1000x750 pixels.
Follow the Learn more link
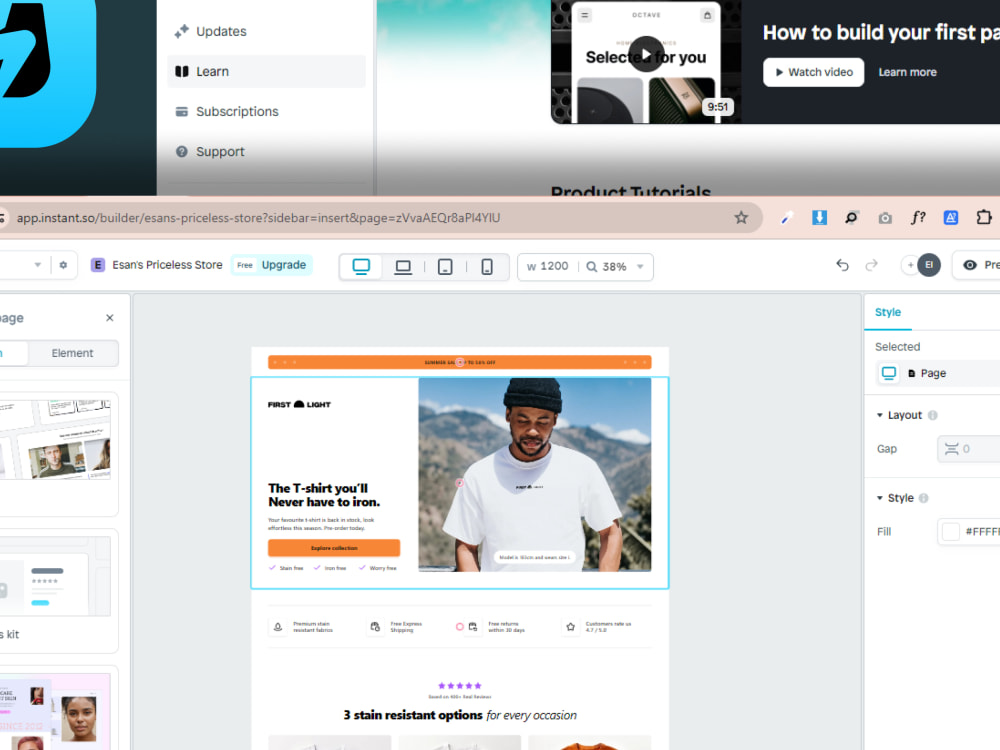907,72
